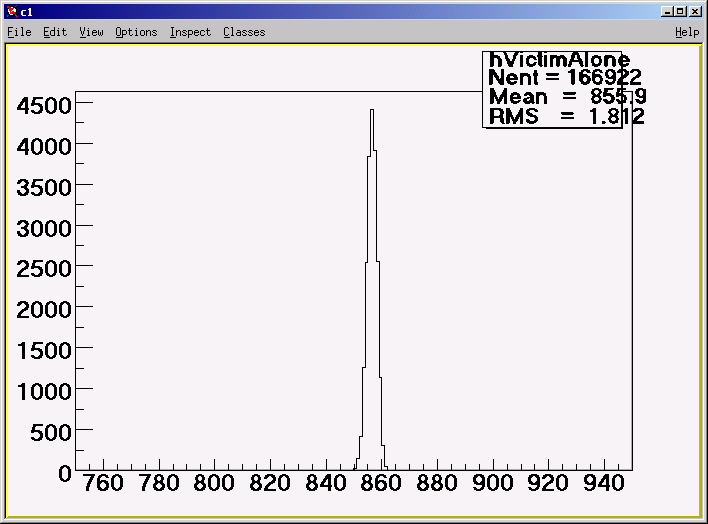This screenshot has width=708, height=524.
Task: Minimize the c1 canvas window
Action: 667,12
